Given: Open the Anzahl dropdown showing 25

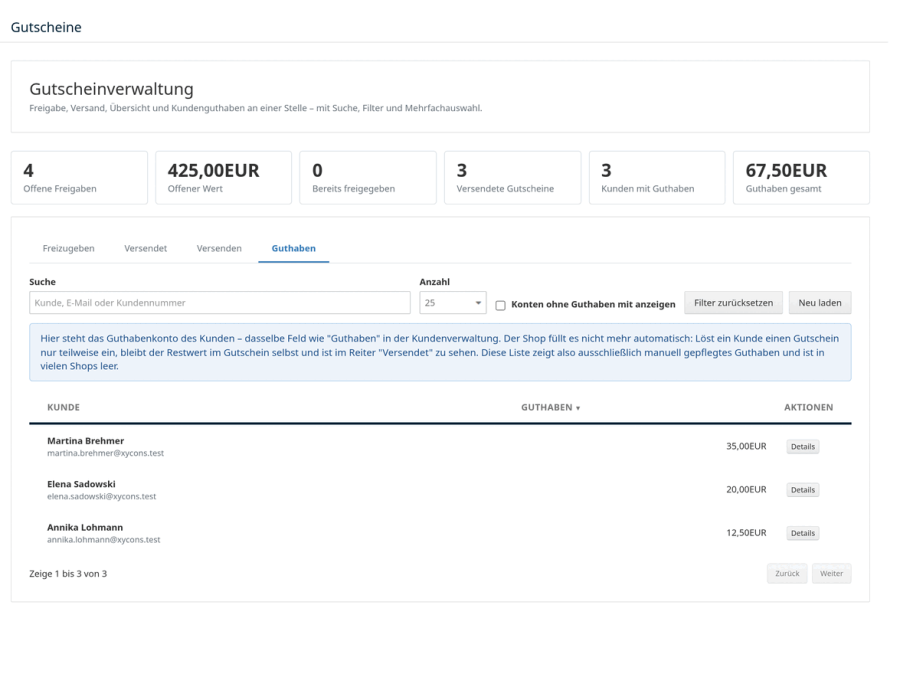Looking at the screenshot, I should click(x=453, y=302).
